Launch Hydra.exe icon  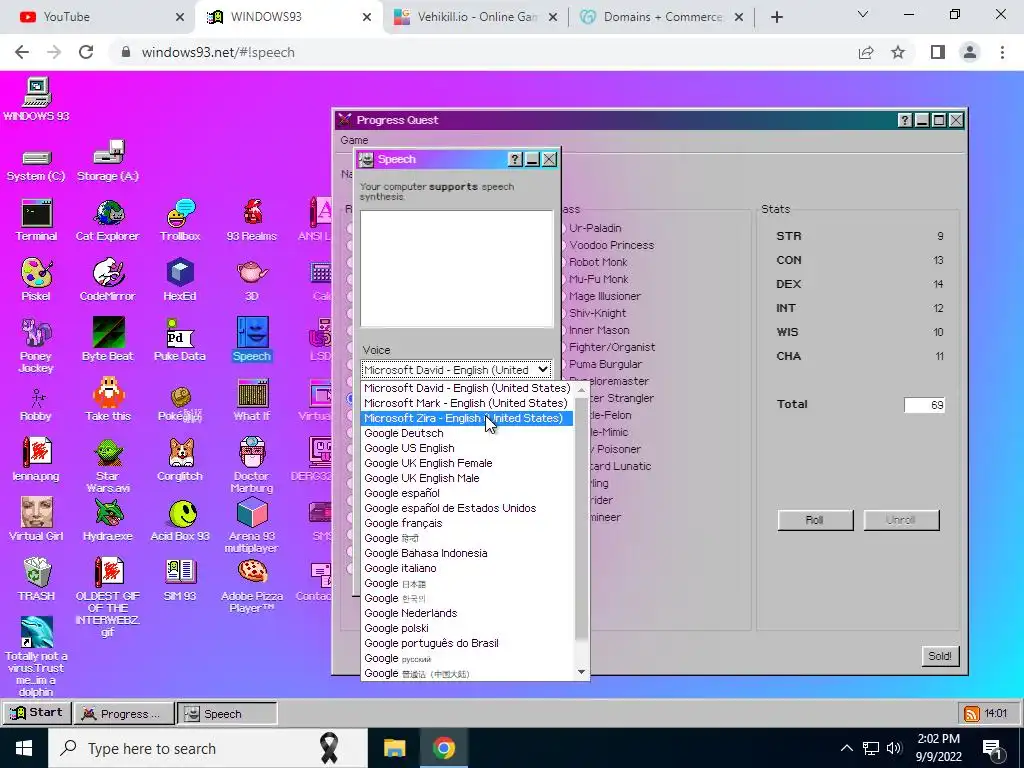108,520
